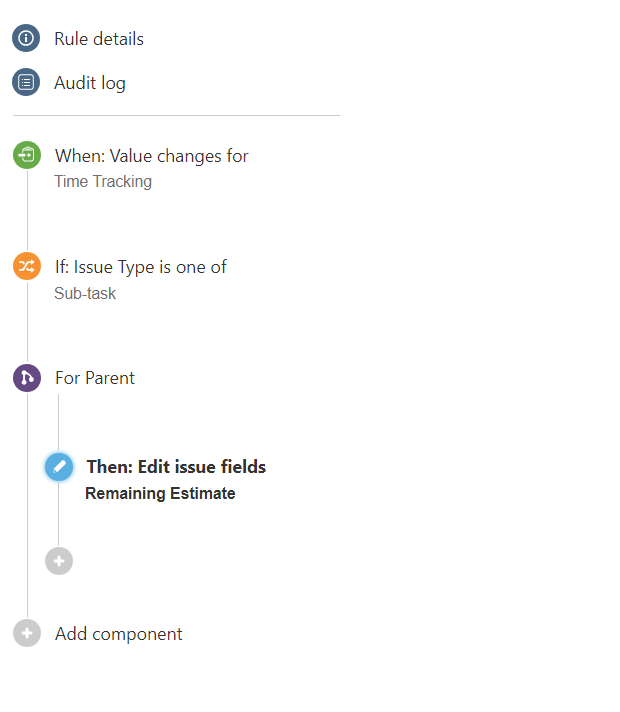Click the connector line between trigger and condition
The width and height of the screenshot is (620, 712).
click(27, 210)
